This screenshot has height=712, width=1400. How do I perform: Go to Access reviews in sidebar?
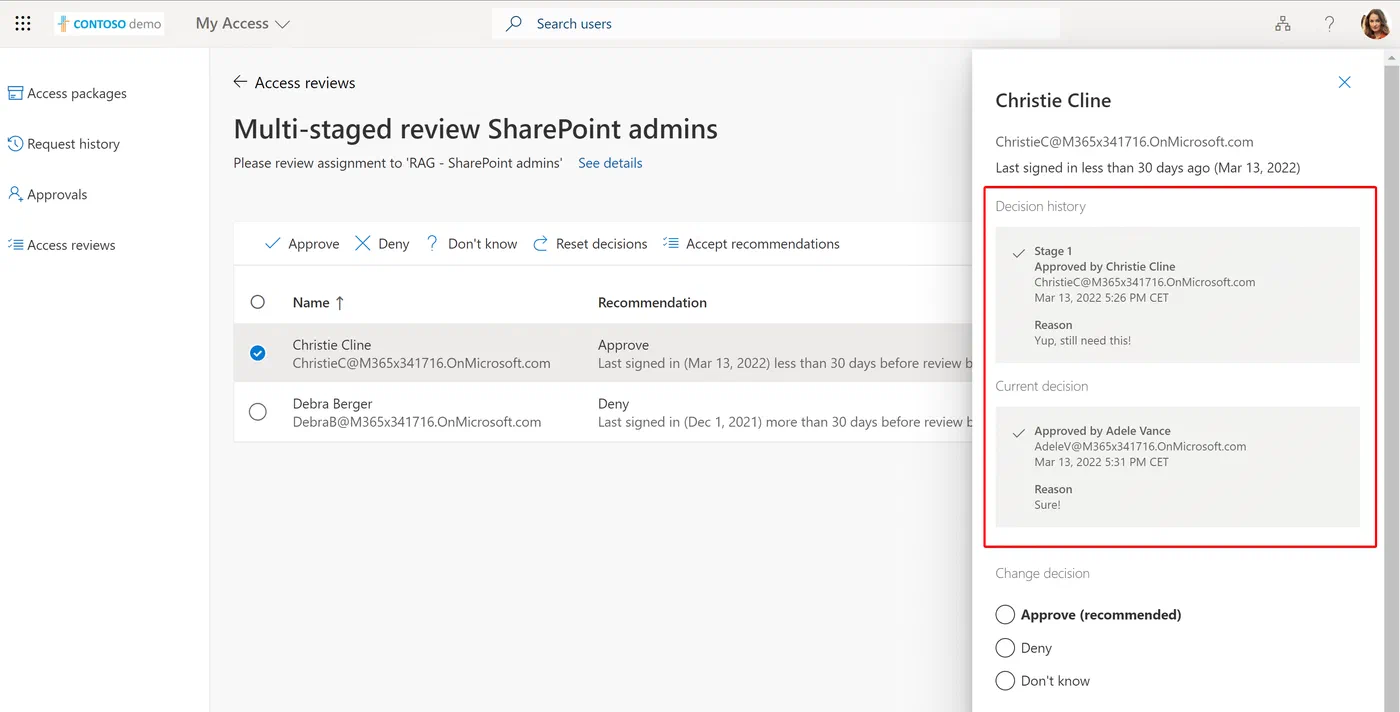(x=61, y=245)
